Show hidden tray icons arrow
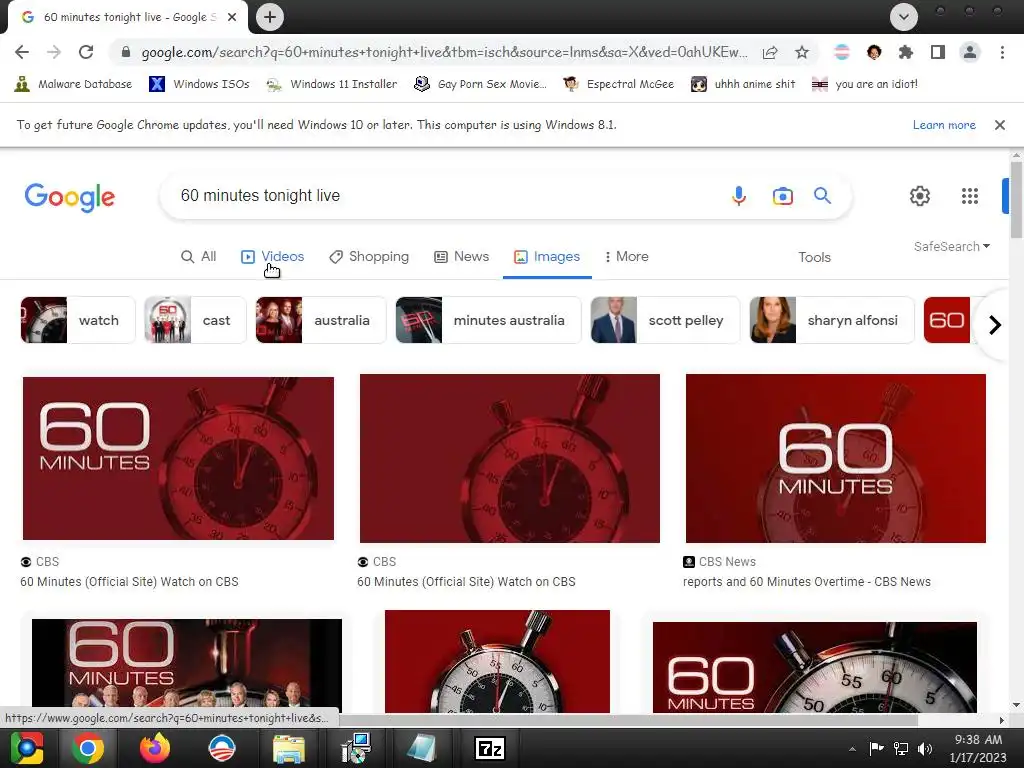This screenshot has height=768, width=1024. (x=852, y=748)
